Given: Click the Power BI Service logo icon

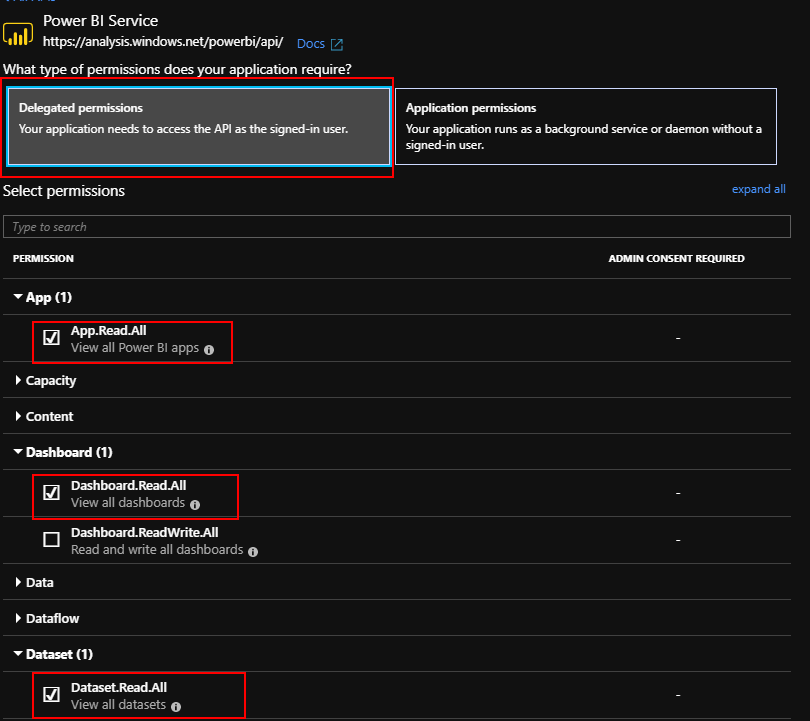Looking at the screenshot, I should [x=18, y=34].
